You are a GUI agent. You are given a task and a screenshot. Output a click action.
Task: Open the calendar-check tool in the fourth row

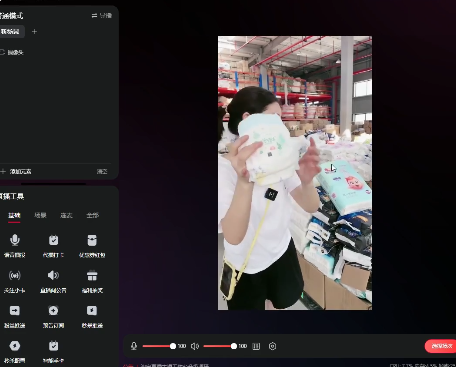(x=53, y=346)
